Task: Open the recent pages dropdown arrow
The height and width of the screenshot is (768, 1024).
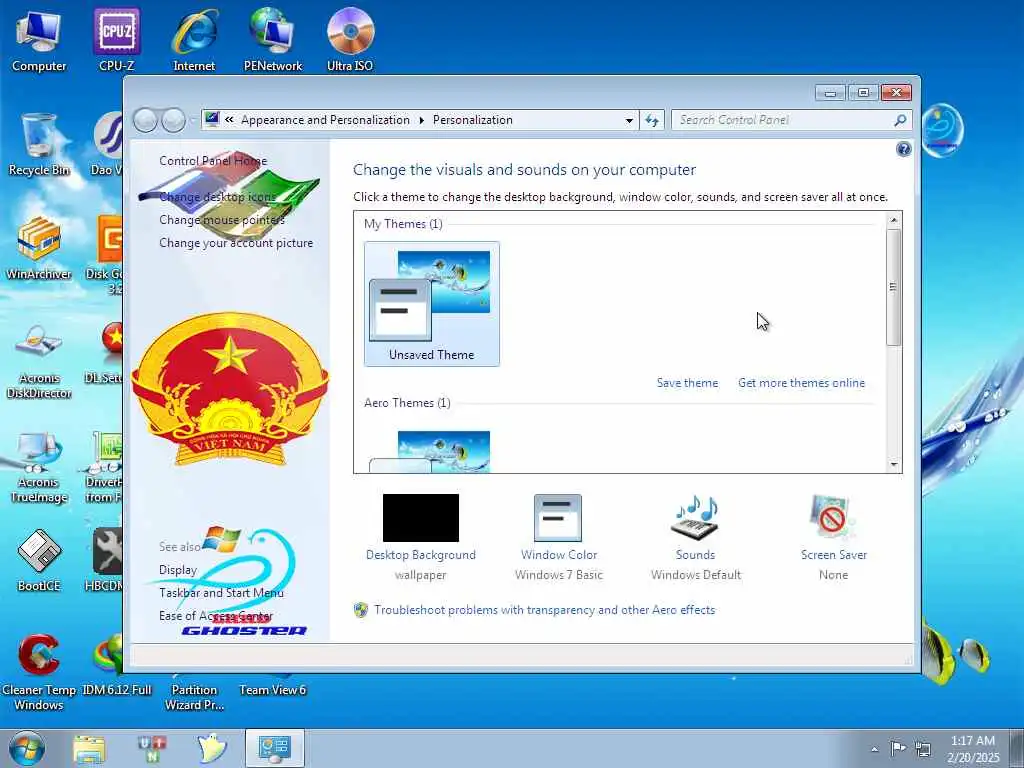Action: point(193,120)
